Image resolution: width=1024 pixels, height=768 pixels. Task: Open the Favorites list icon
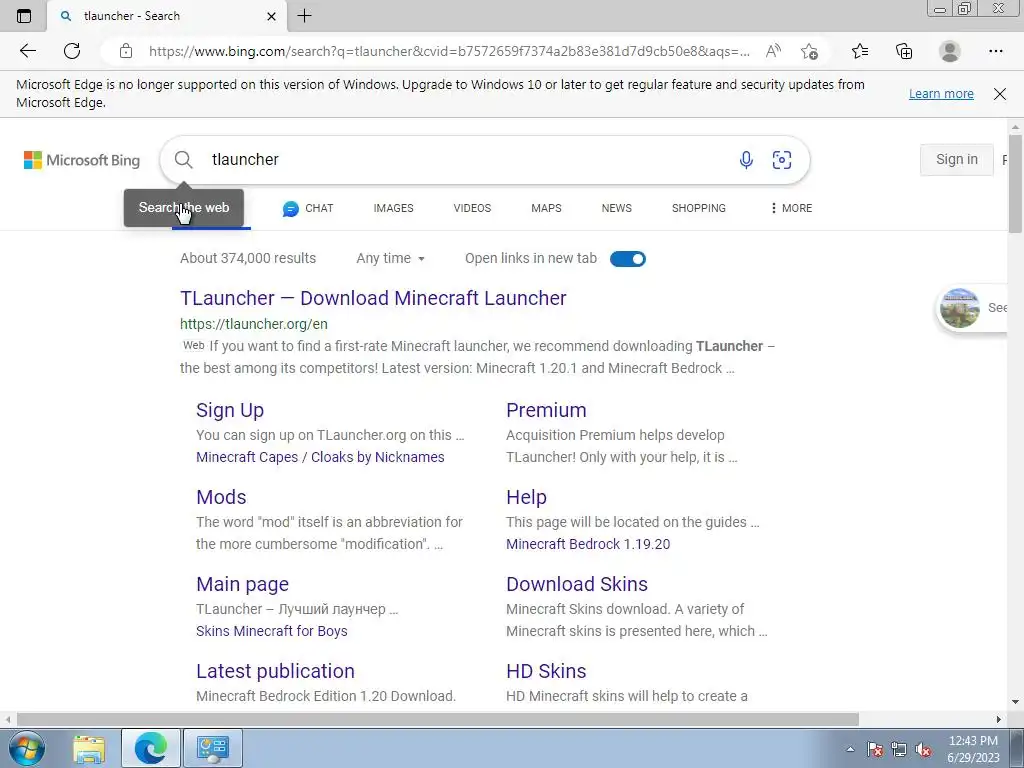click(860, 51)
